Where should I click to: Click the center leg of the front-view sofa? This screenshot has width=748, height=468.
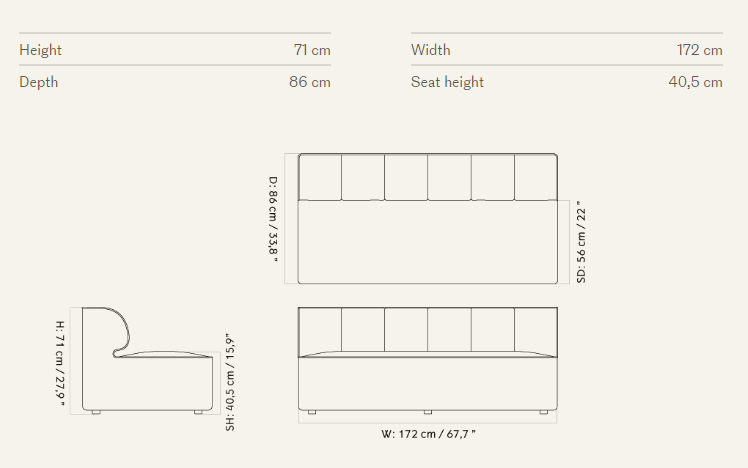tap(428, 411)
